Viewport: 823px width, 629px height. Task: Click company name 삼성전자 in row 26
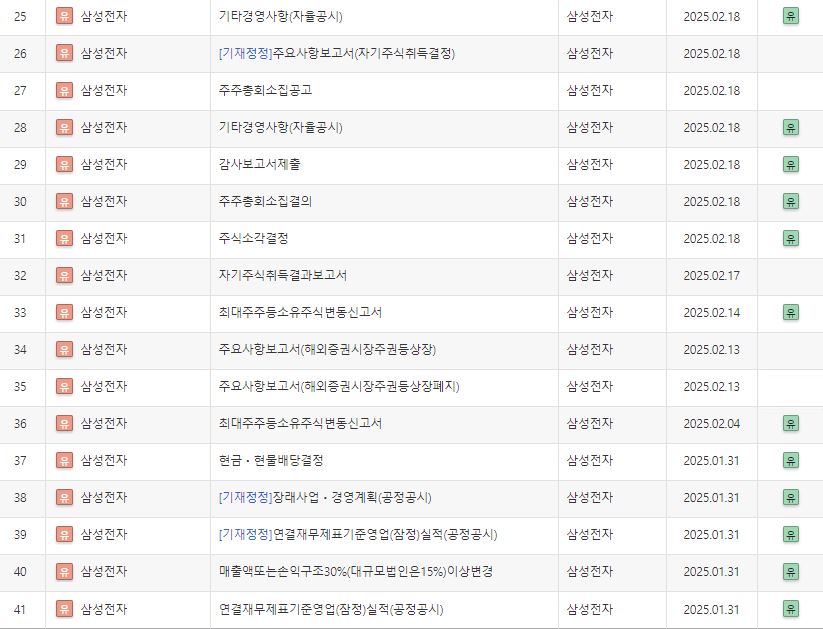104,54
